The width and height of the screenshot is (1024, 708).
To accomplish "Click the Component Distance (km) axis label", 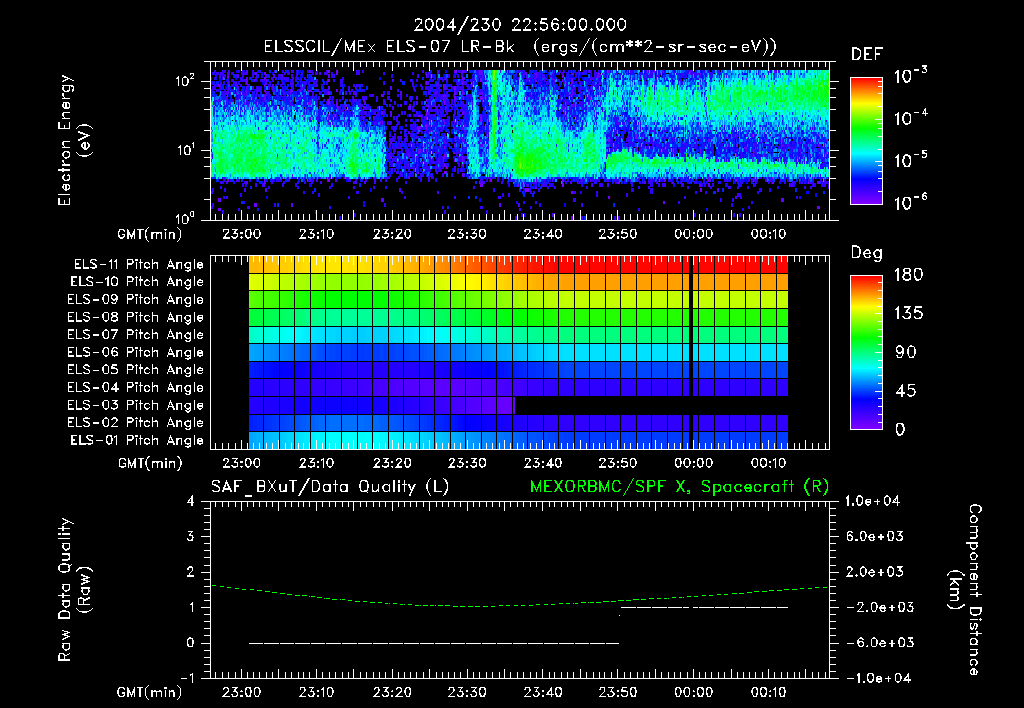I will click(965, 590).
